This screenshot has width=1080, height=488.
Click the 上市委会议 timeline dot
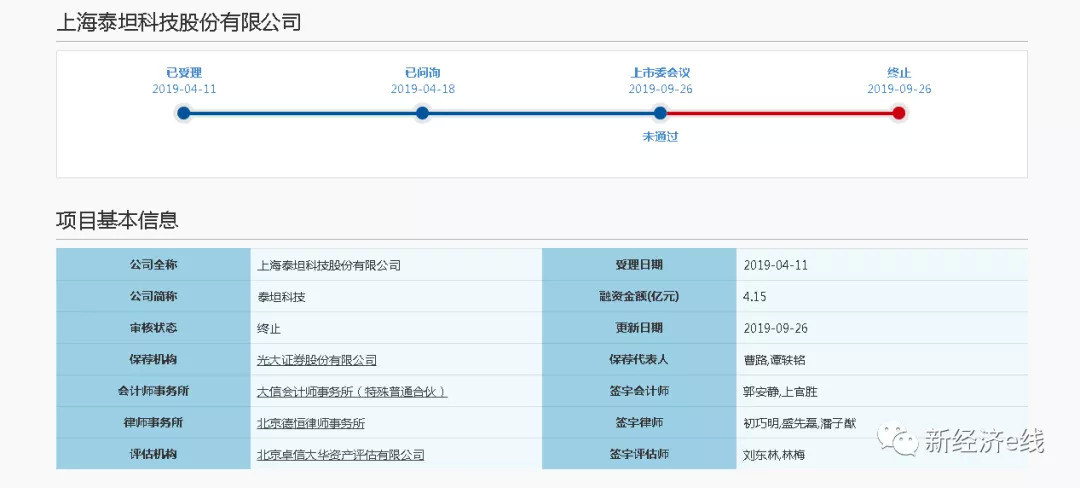(x=660, y=113)
